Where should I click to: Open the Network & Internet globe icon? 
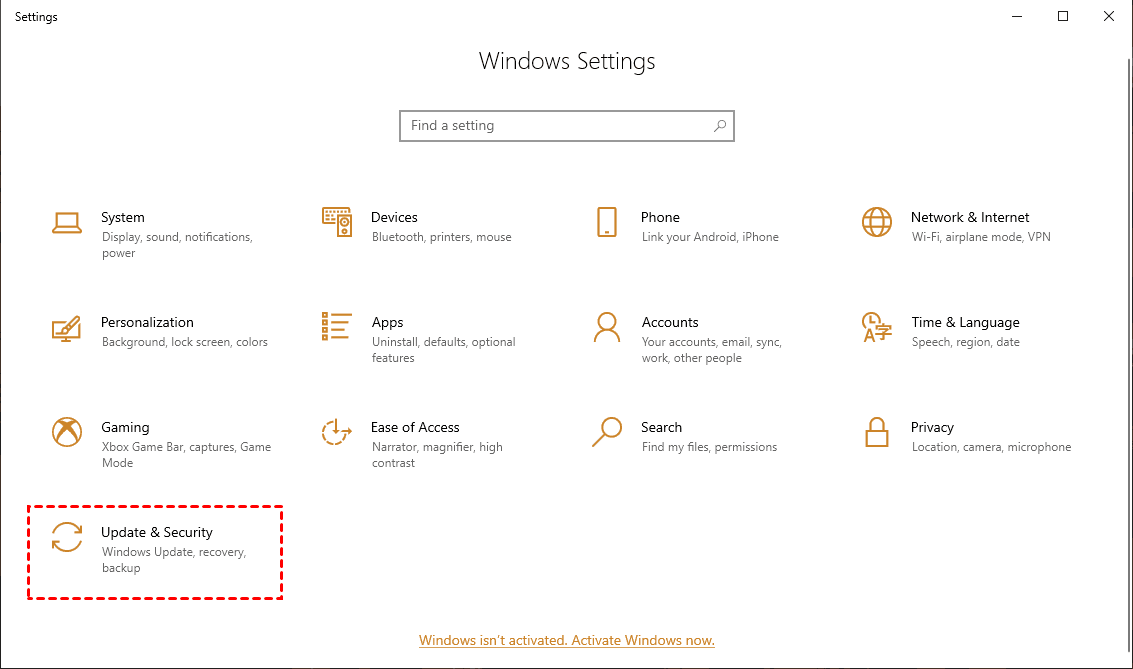[876, 222]
